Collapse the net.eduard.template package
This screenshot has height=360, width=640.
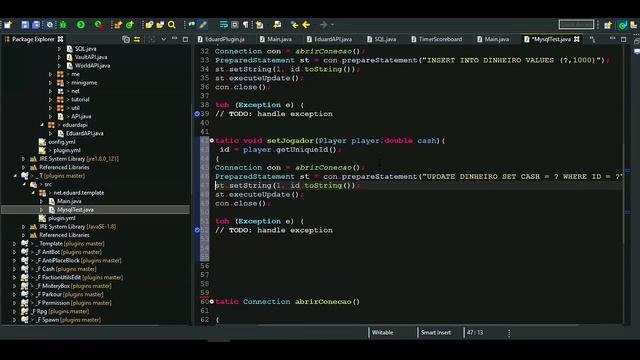tap(33, 193)
